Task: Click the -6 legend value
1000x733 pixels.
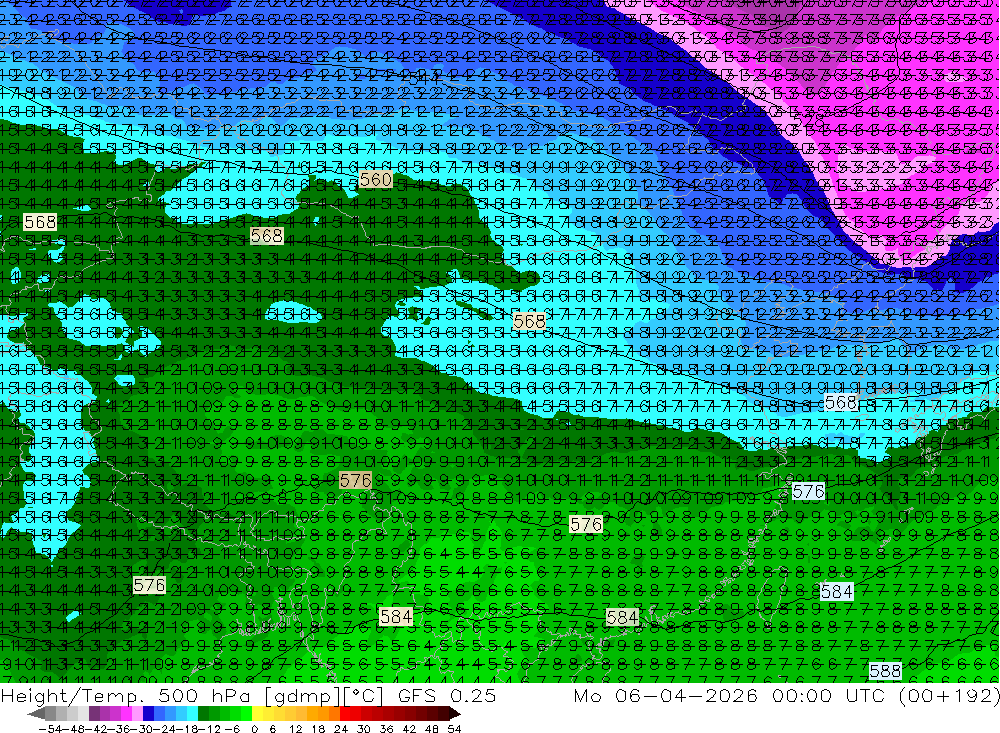Action: pos(232,729)
